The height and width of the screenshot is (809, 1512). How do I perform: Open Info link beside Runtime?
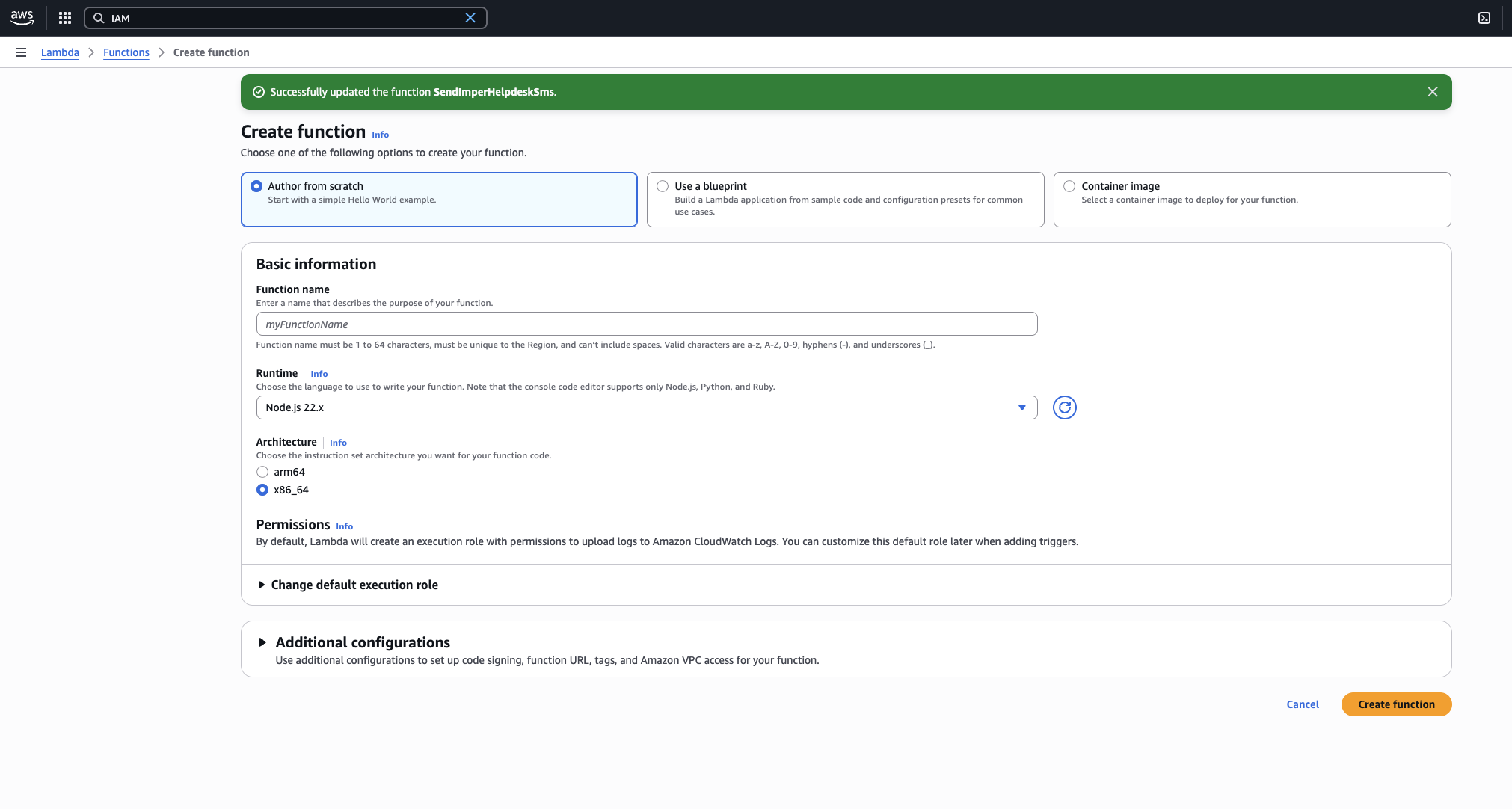pos(319,374)
